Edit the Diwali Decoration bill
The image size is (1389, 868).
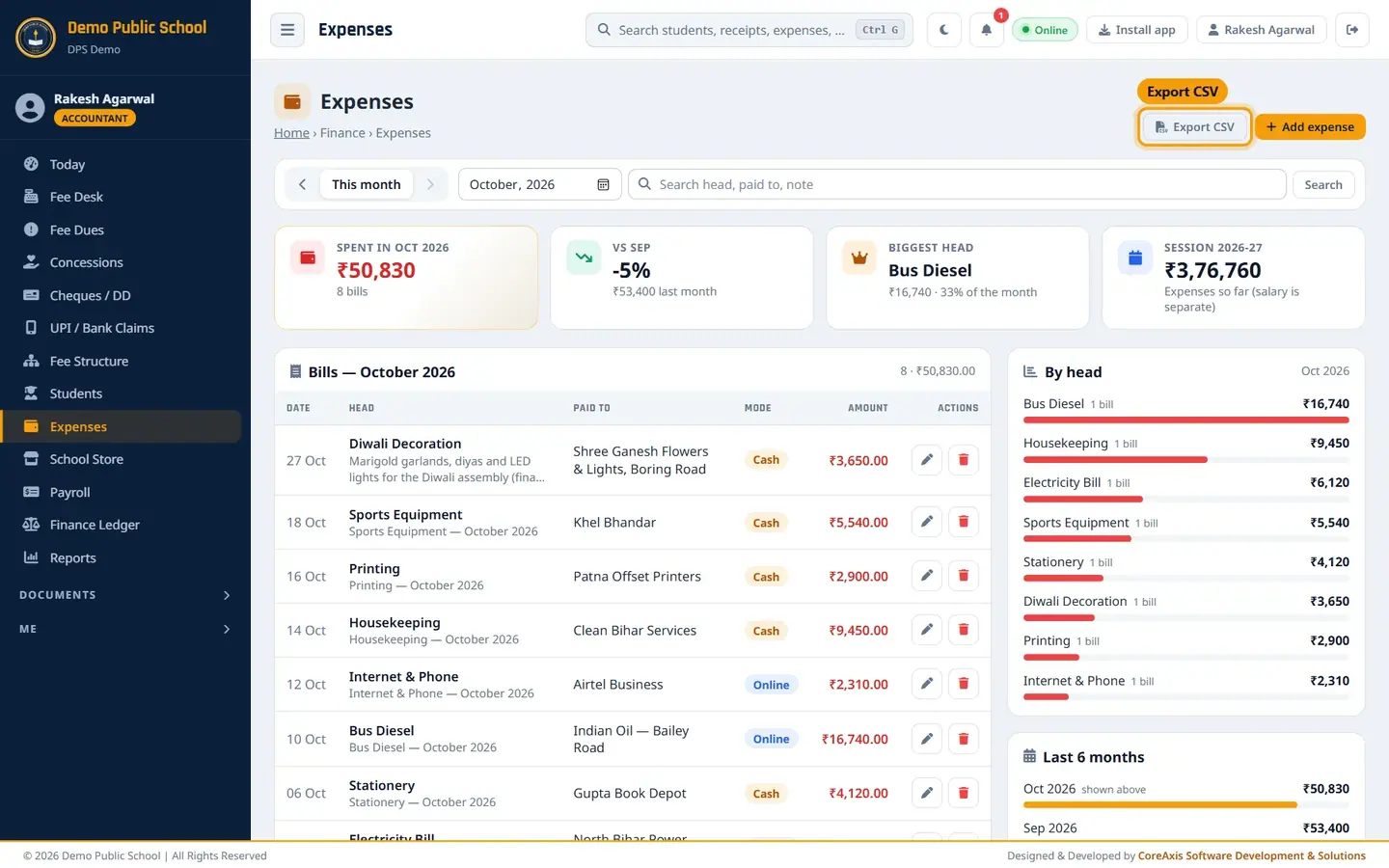[926, 460]
